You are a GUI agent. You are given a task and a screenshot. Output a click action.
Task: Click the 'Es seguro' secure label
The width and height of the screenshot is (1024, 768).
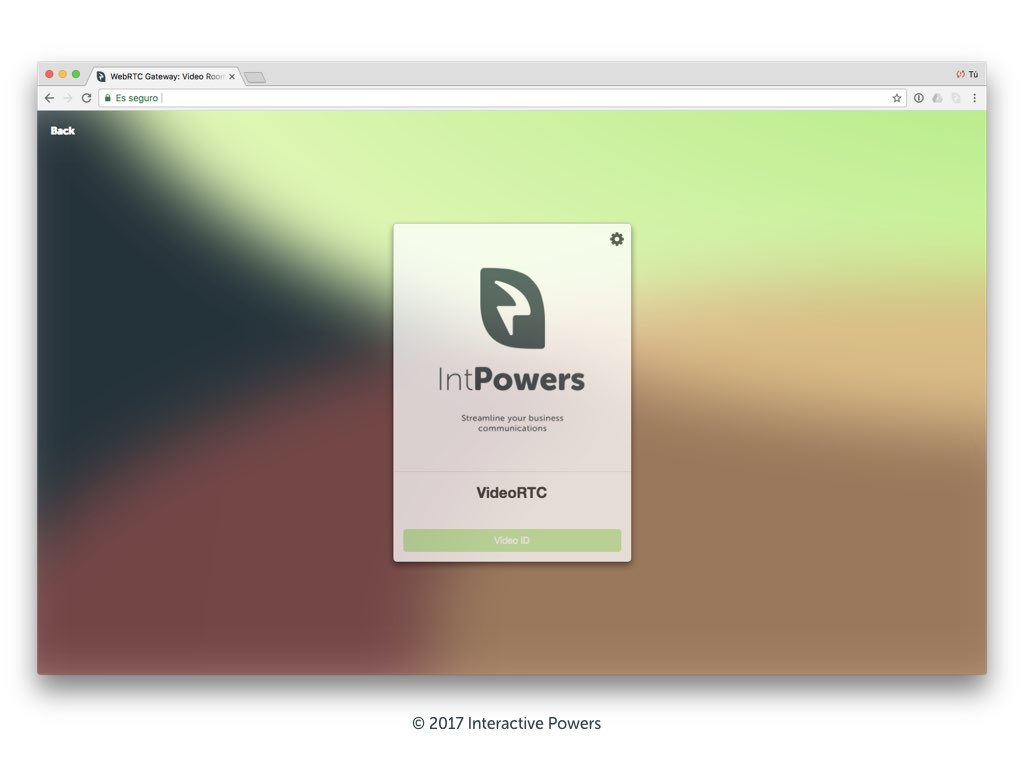pos(137,98)
